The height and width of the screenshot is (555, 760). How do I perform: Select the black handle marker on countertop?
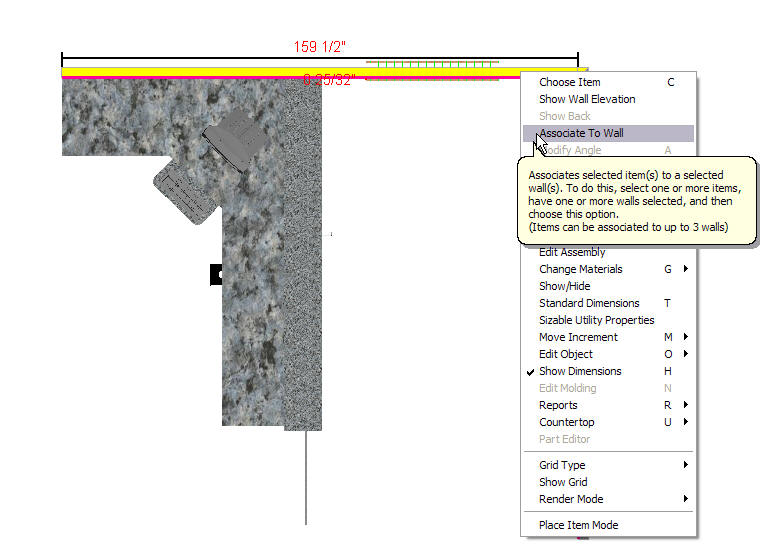[x=216, y=275]
